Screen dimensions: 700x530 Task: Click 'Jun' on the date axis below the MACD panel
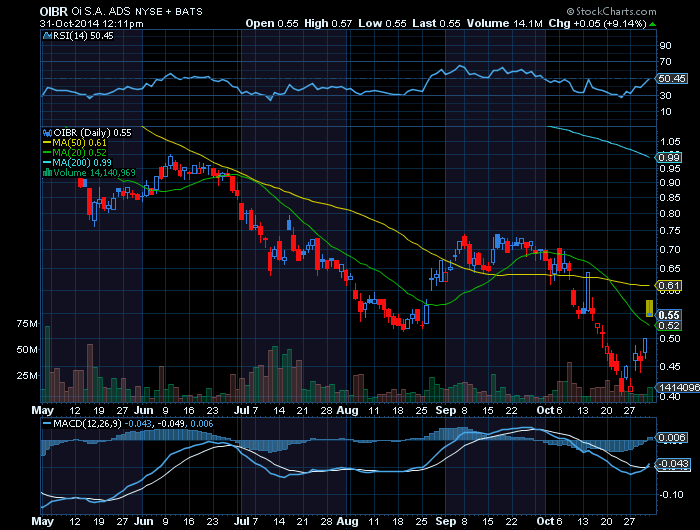coord(144,521)
